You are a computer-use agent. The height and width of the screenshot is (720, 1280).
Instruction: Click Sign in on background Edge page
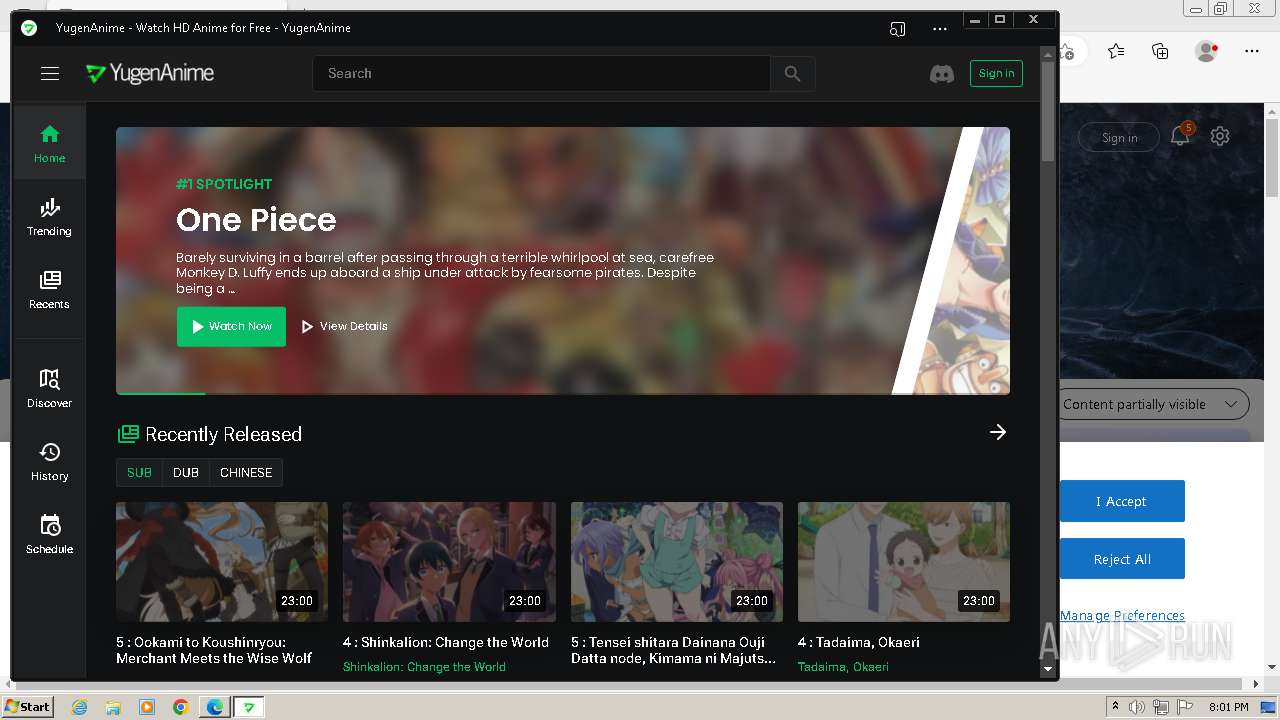(x=1119, y=138)
